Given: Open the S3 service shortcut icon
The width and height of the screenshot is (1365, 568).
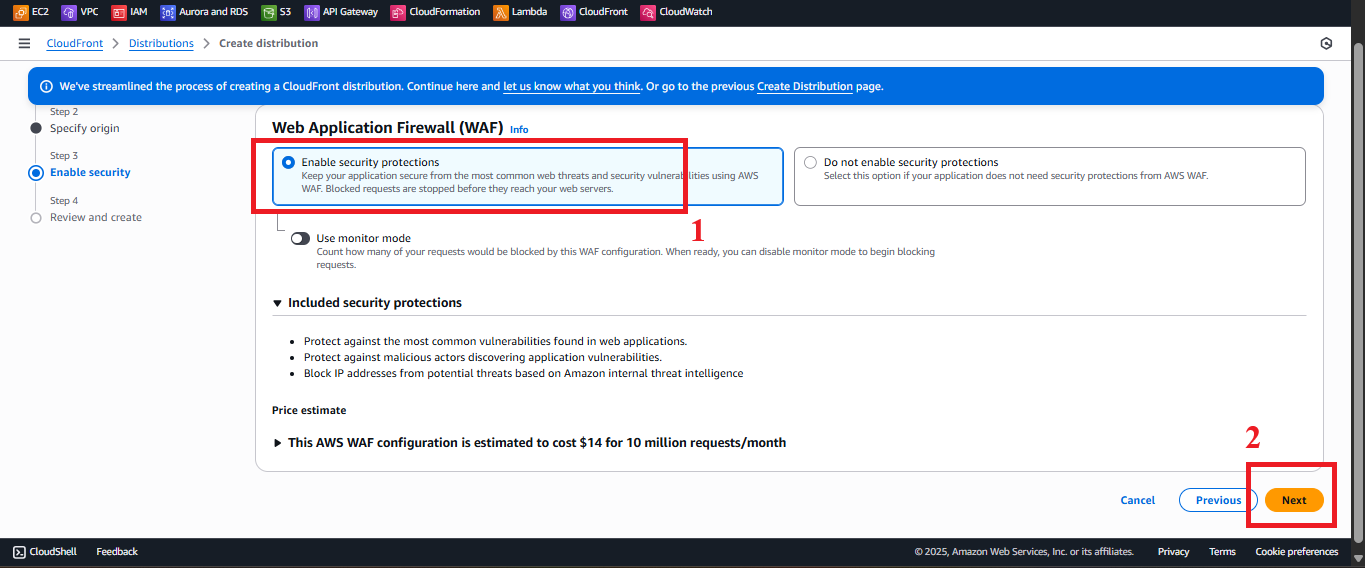Looking at the screenshot, I should (x=268, y=12).
